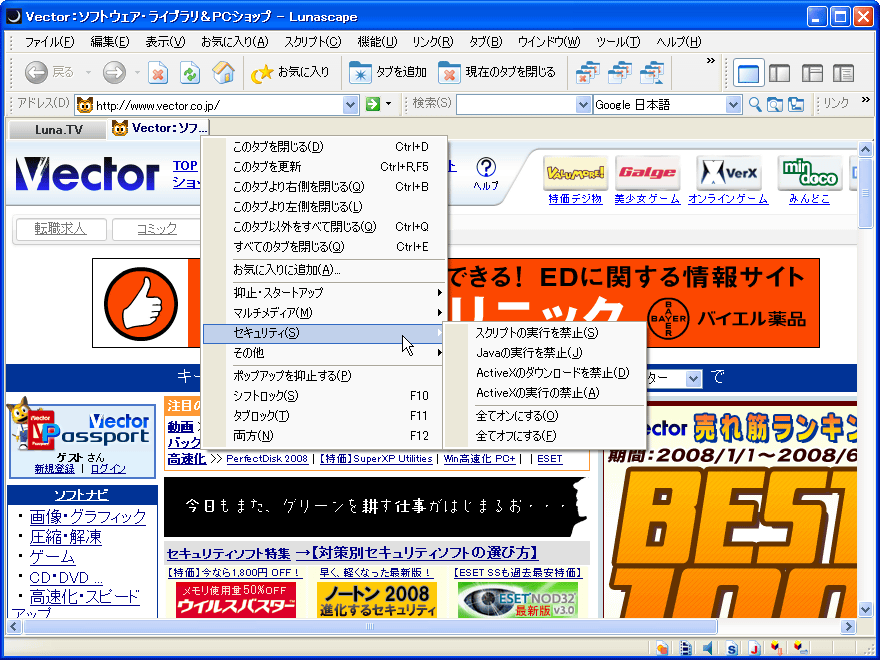
Task: Click the search folder icon beside magnifier
Action: [x=775, y=104]
